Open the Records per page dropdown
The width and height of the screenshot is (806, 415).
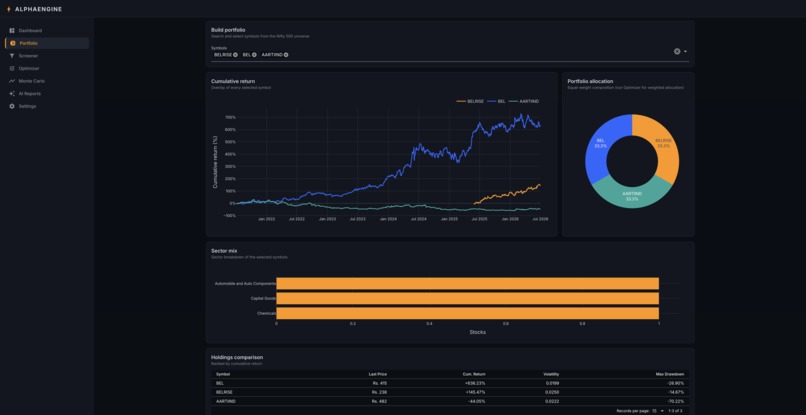tap(657, 411)
